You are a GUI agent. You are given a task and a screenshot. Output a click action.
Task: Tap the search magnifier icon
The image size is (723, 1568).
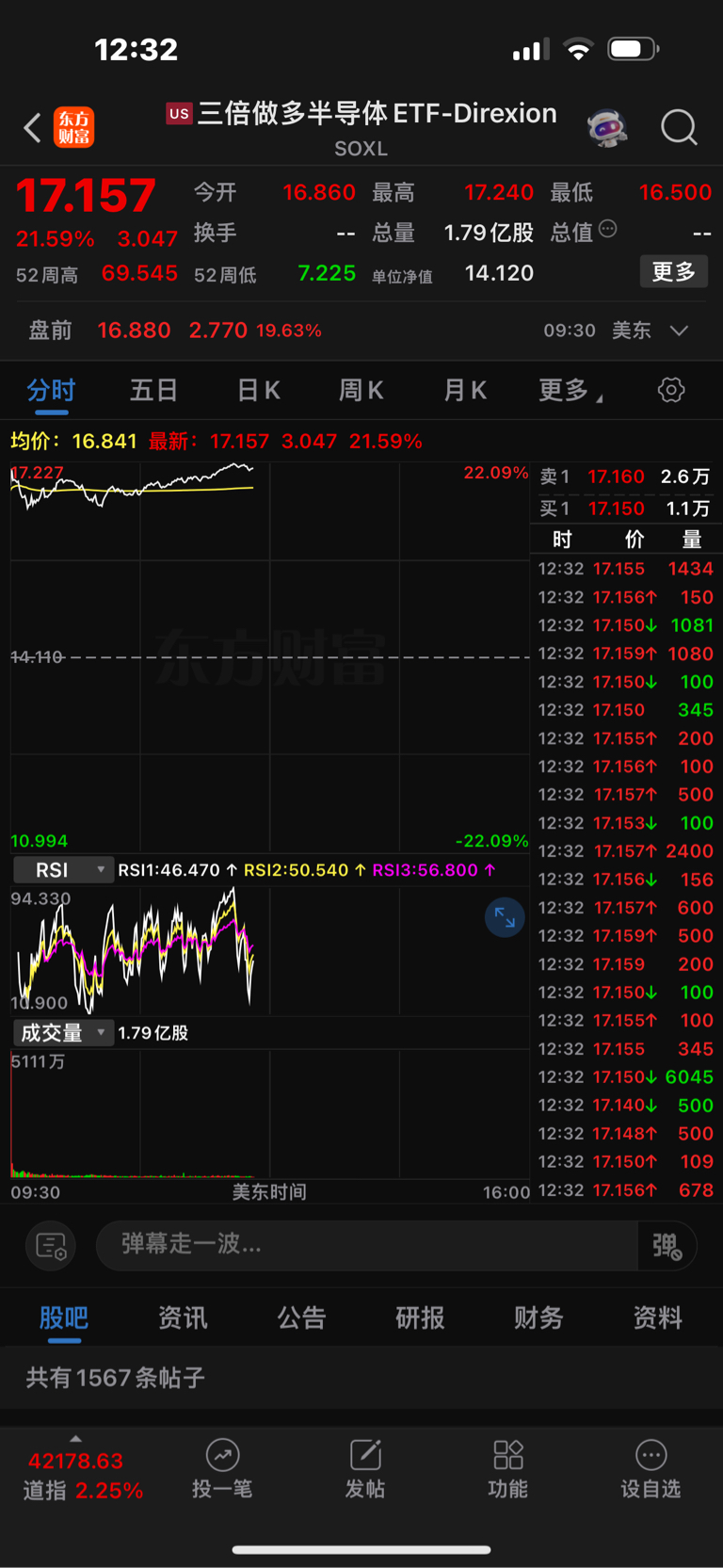(x=679, y=127)
